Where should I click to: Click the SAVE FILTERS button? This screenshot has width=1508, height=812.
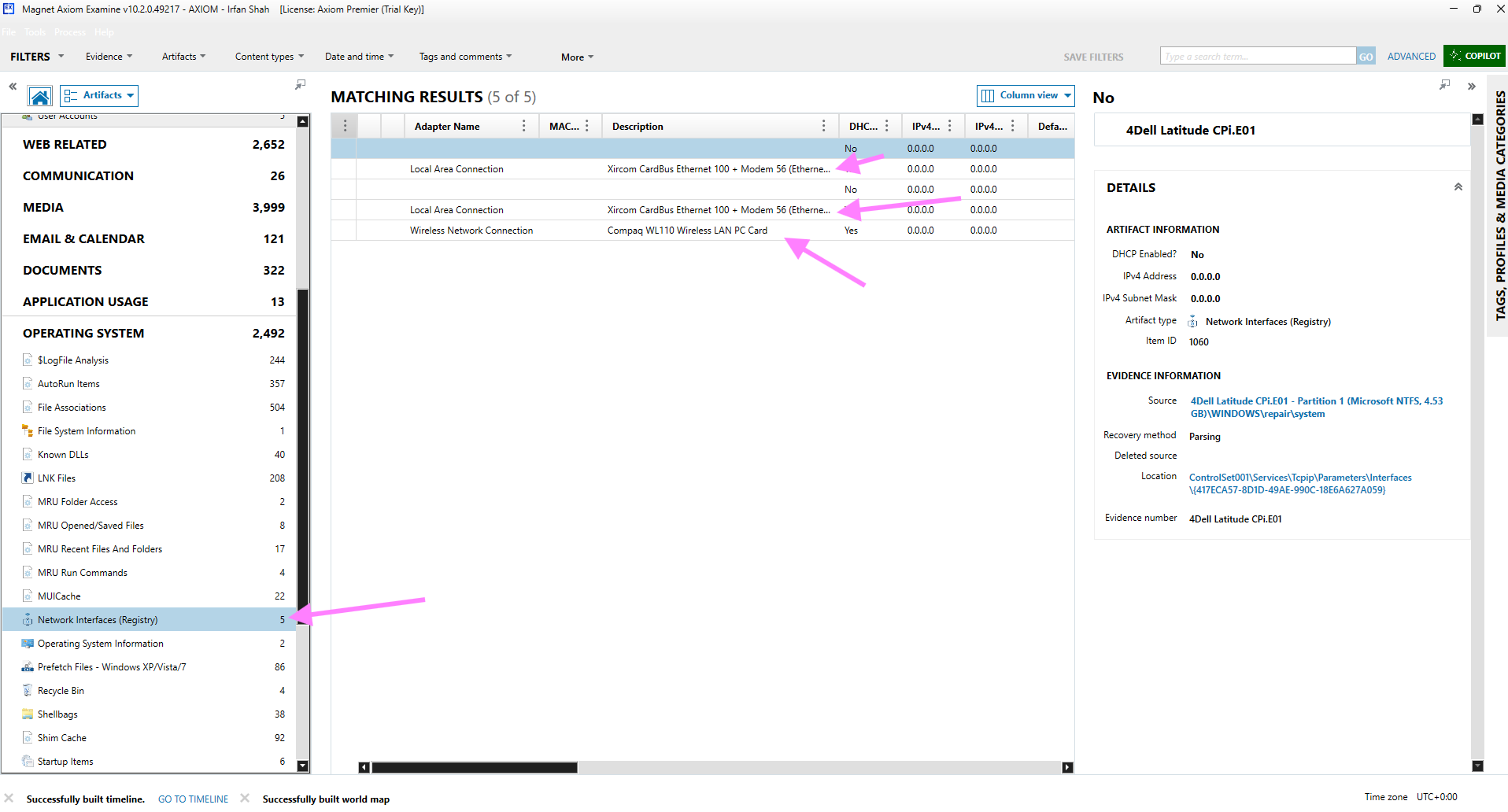coord(1093,57)
